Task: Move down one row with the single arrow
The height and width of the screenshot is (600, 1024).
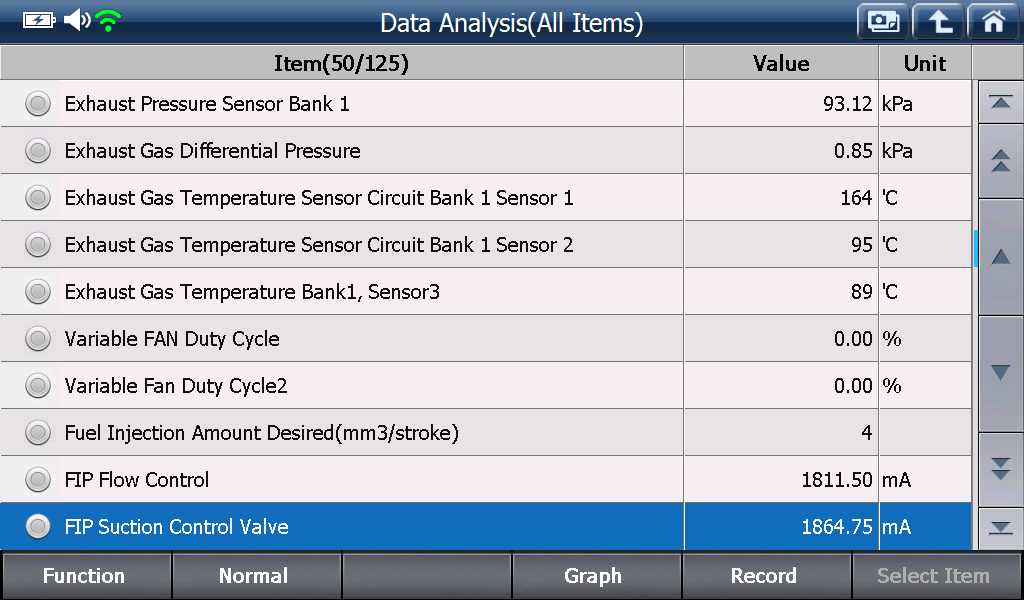Action: pyautogui.click(x=1000, y=373)
